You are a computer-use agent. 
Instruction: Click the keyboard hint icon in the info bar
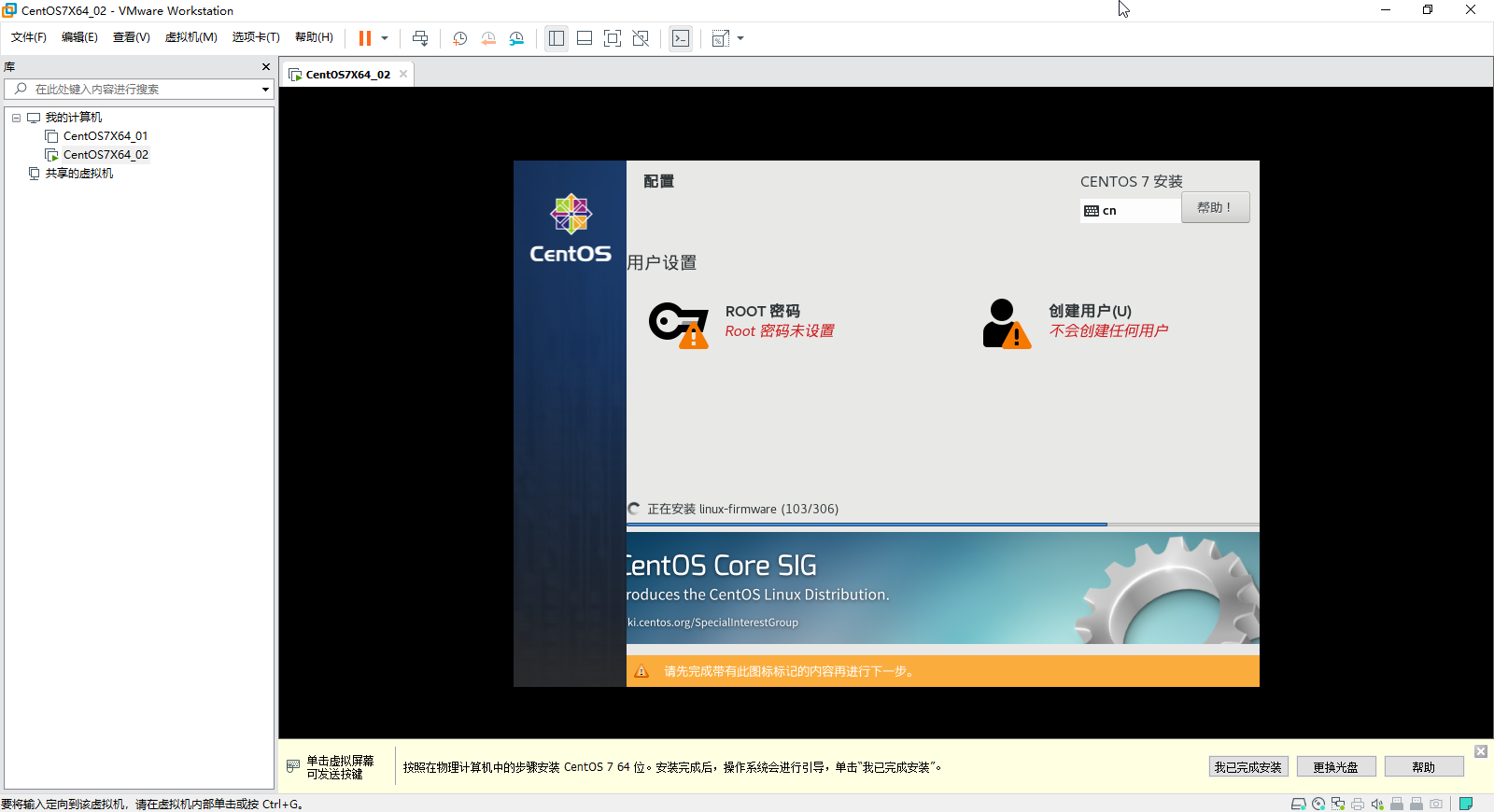pos(293,766)
